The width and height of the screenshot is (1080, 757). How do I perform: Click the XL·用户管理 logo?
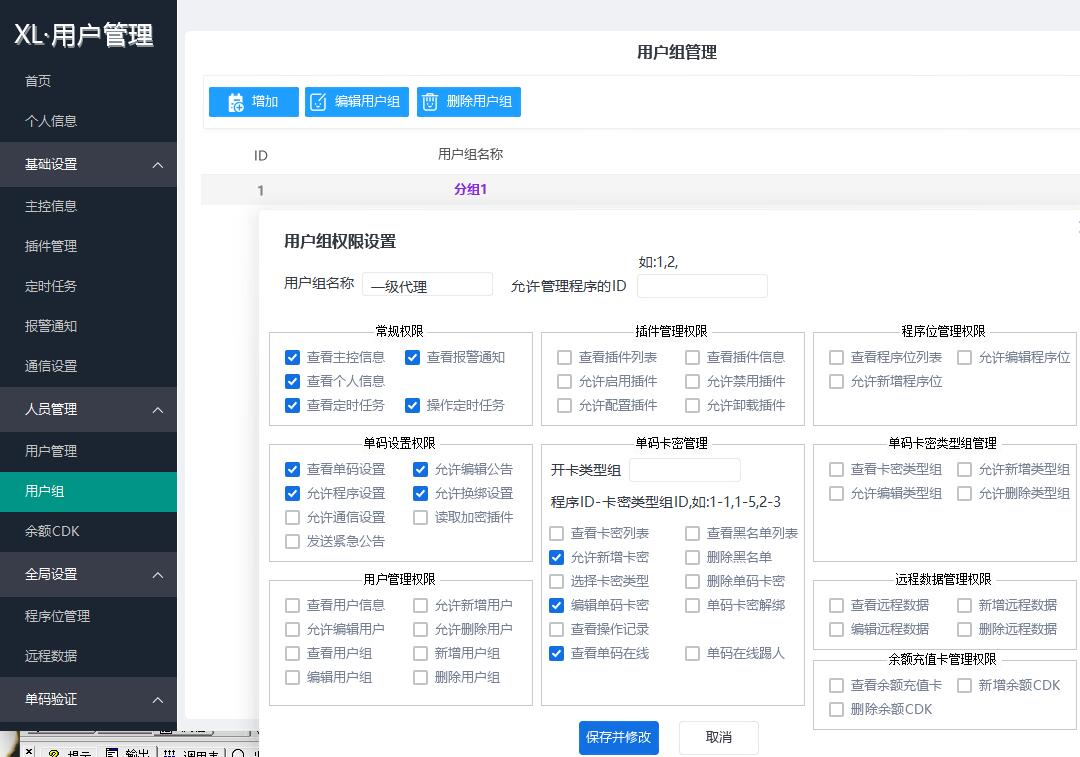(x=83, y=35)
